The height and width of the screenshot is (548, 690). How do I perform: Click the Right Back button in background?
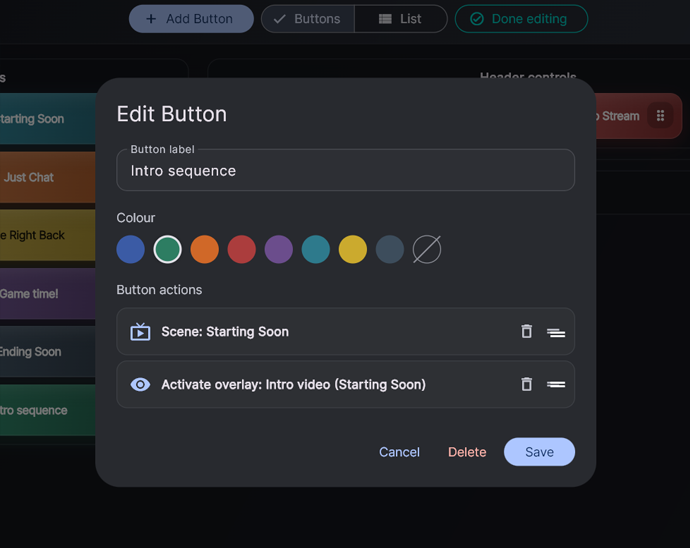point(48,235)
